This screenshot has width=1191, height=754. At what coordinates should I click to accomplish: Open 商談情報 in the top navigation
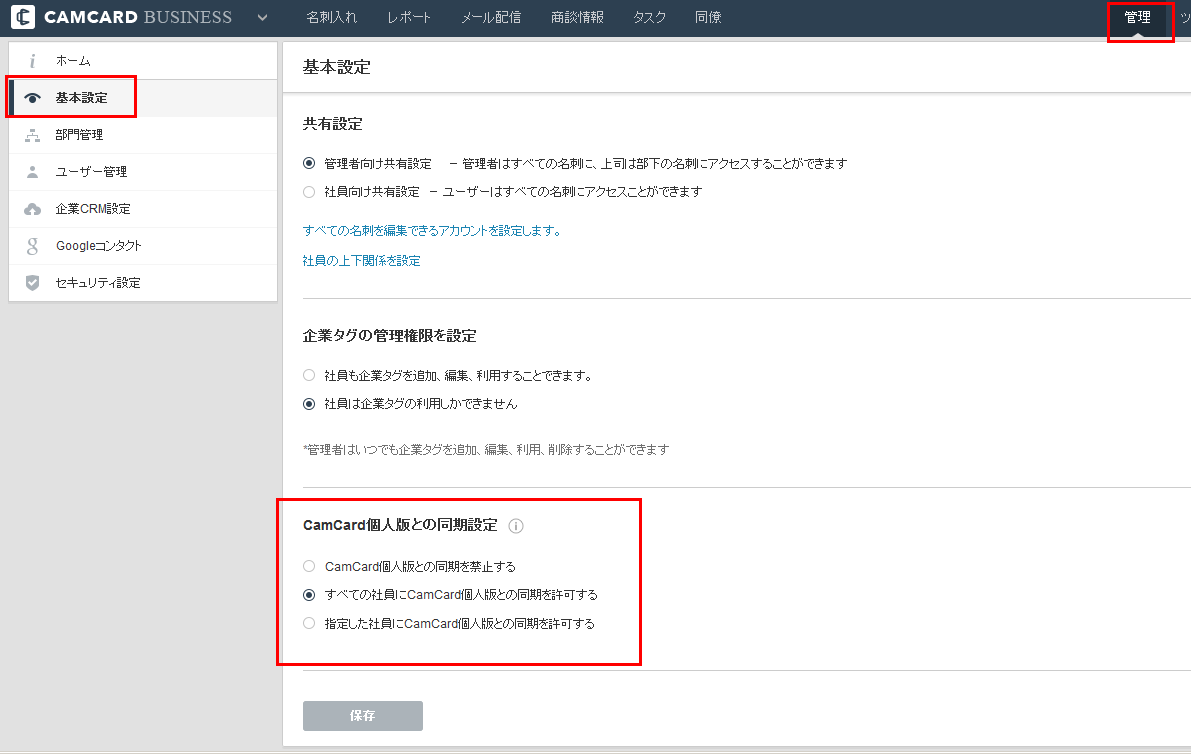[x=577, y=17]
